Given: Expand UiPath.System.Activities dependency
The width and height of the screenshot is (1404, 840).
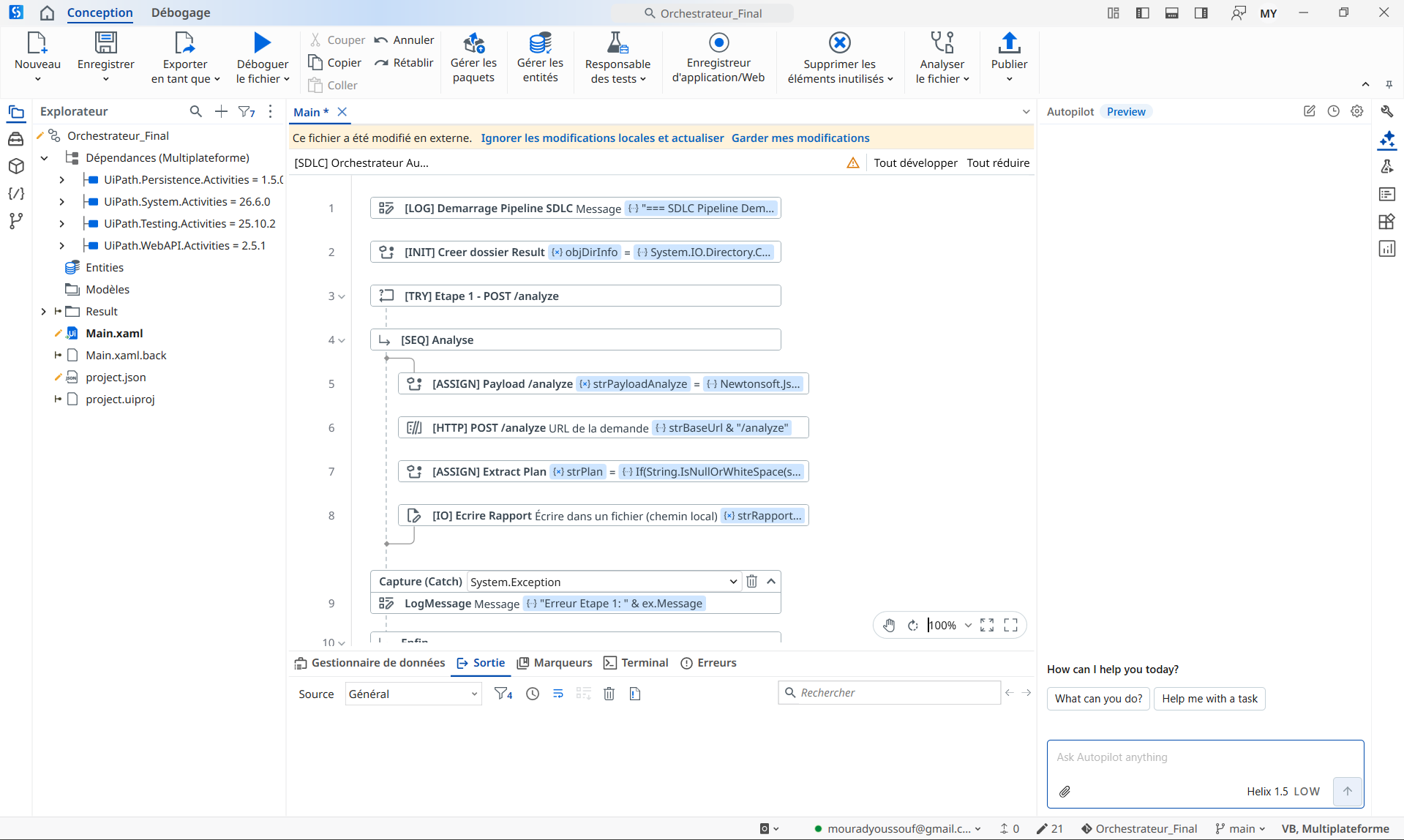Looking at the screenshot, I should click(62, 202).
